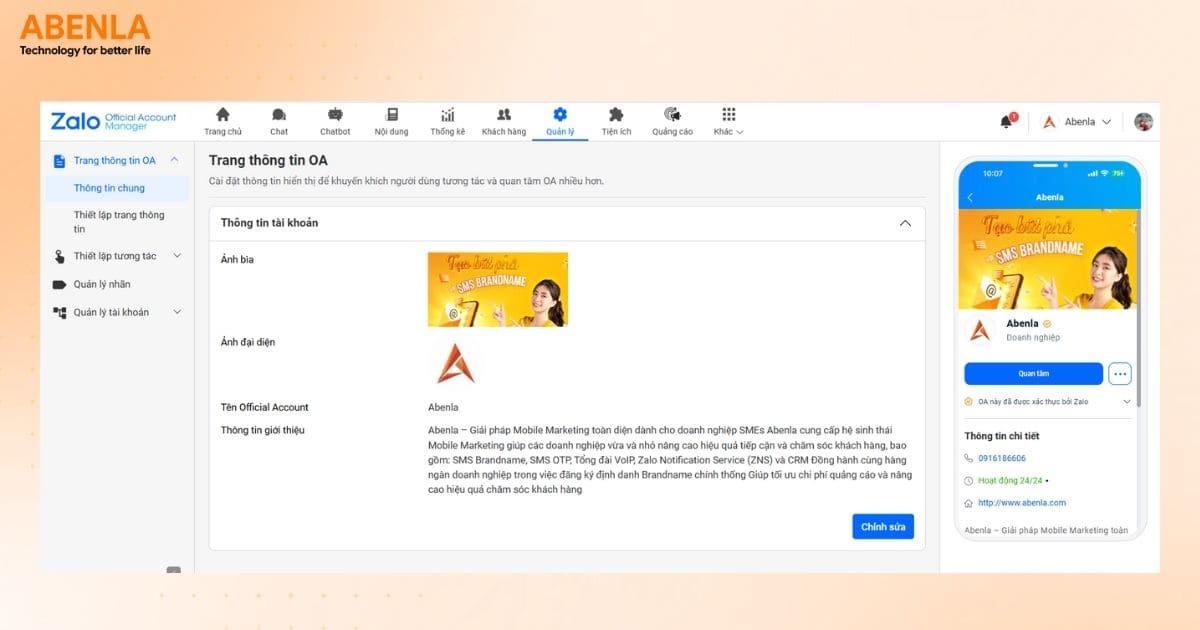Click the Thông tin chi tiết heading in preview
Viewport: 1200px width, 630px height.
(x=1004, y=436)
